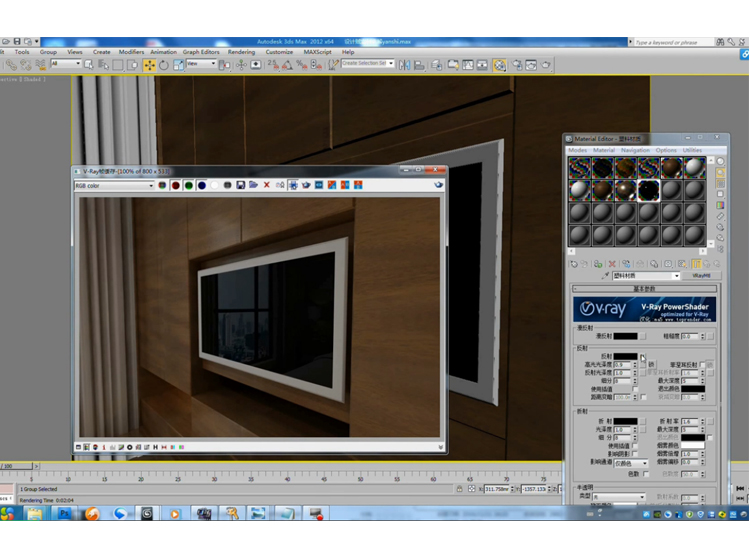
Task: Click map button next to 折射率 value
Action: point(710,421)
